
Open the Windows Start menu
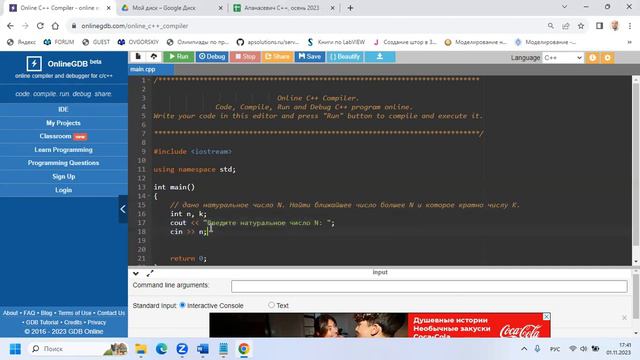15,349
